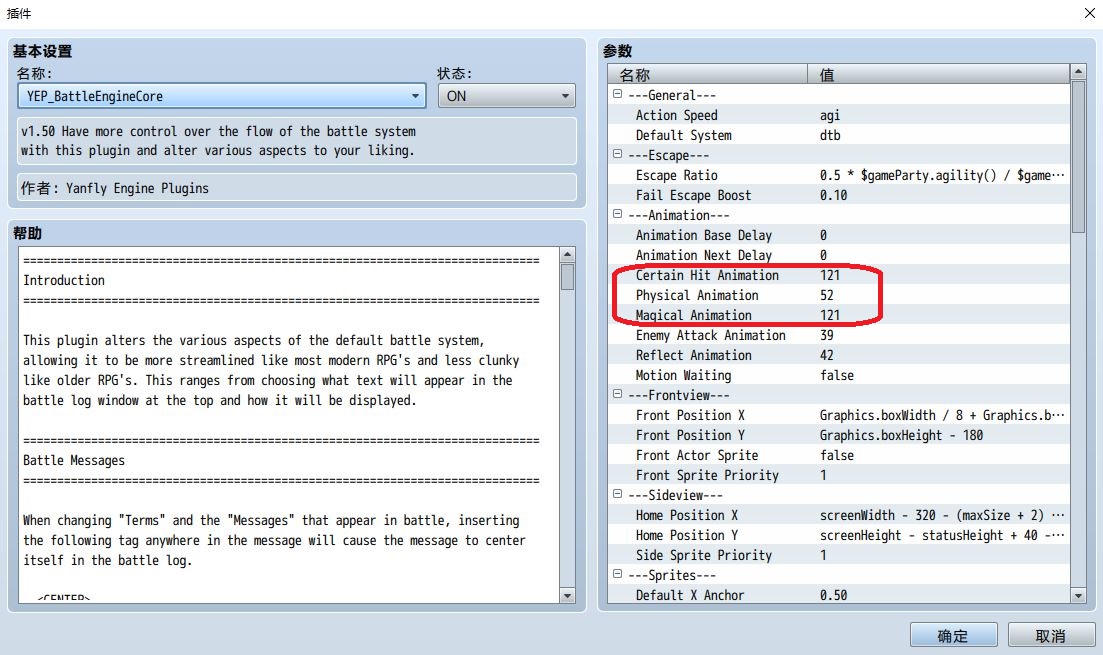Collapse the ---Animation--- parameter group

[618, 214]
